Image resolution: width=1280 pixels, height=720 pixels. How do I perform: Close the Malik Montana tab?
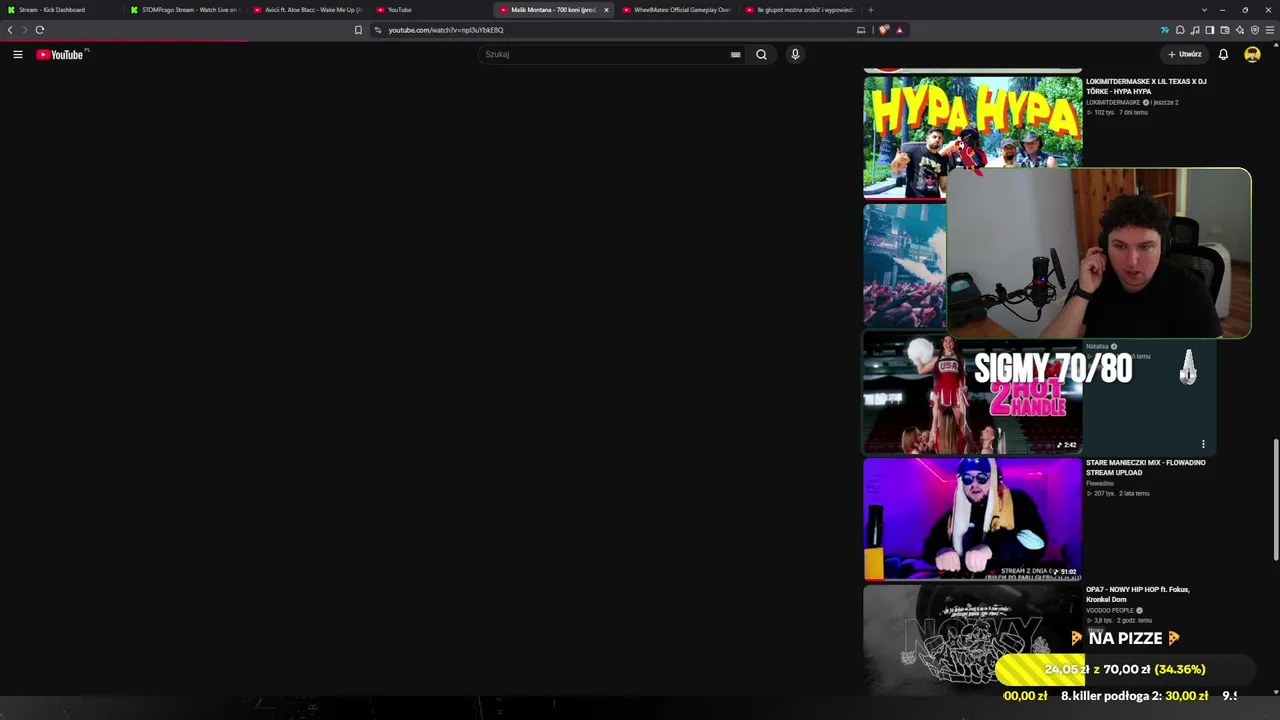(606, 10)
